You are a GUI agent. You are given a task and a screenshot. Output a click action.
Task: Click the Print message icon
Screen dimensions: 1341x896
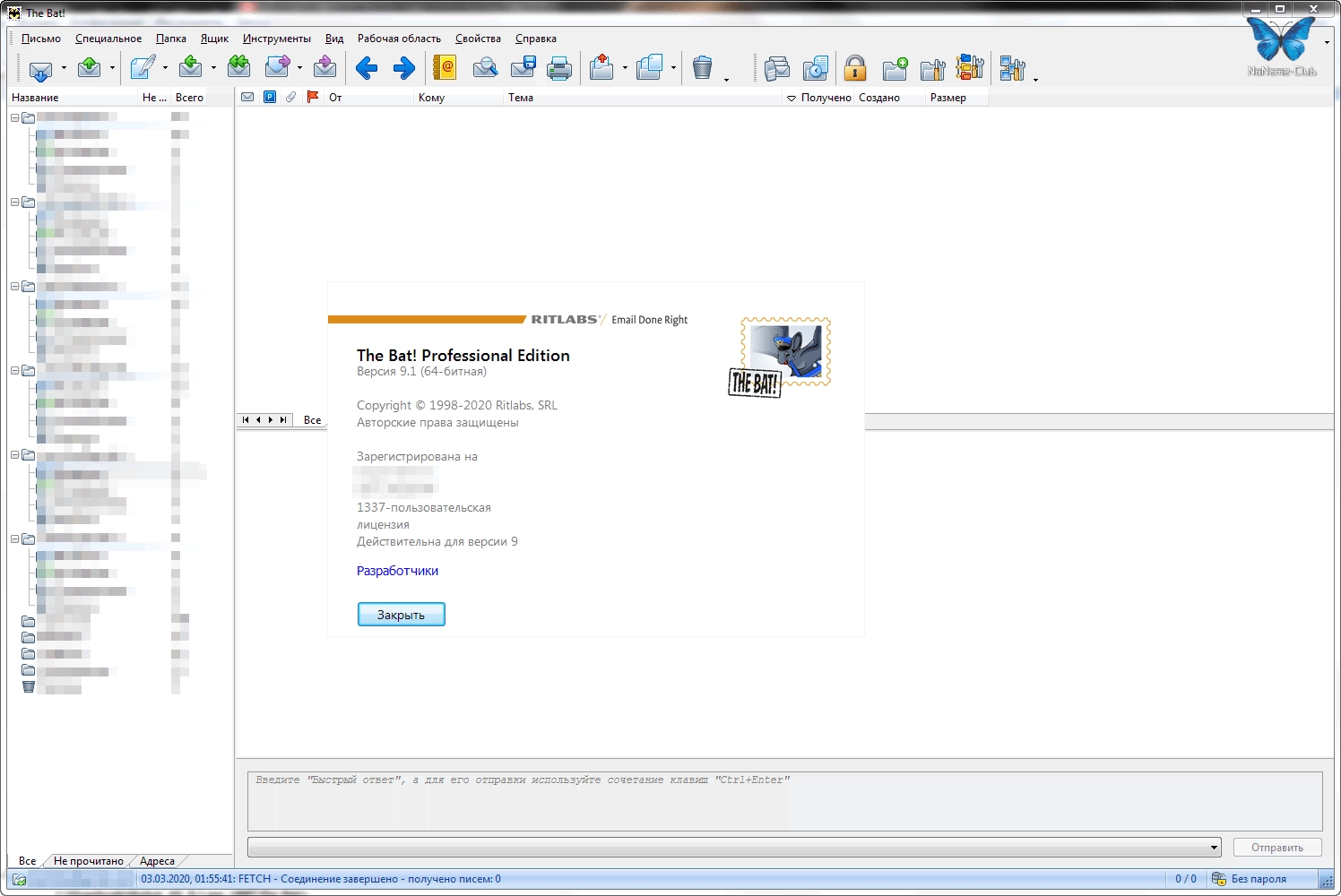tap(559, 67)
